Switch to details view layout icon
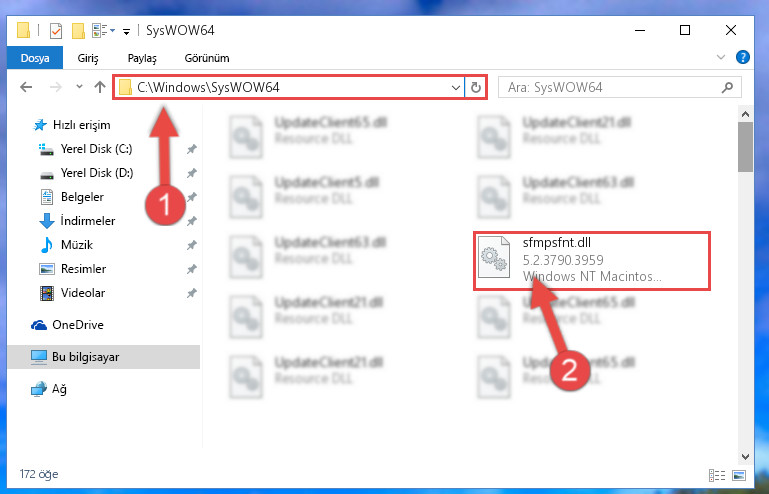The width and height of the screenshot is (769, 494). (717, 474)
